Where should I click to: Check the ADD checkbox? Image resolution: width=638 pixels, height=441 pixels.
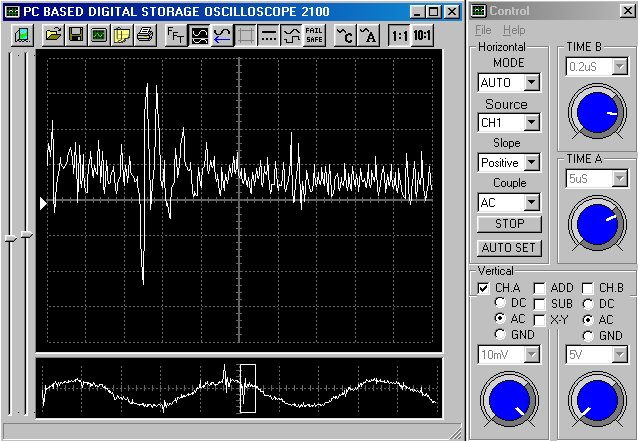click(540, 288)
